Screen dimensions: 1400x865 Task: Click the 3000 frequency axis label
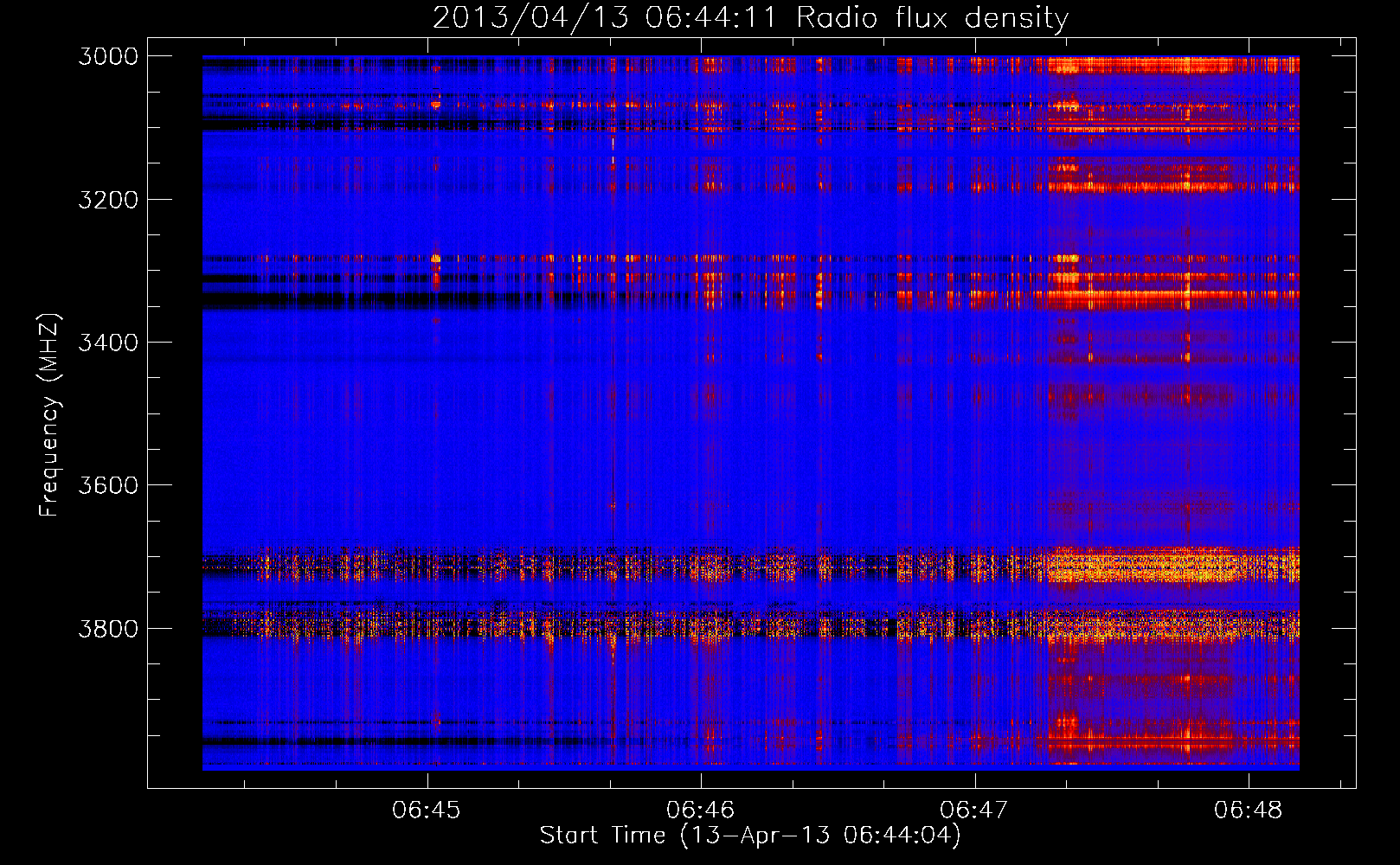tap(108, 56)
